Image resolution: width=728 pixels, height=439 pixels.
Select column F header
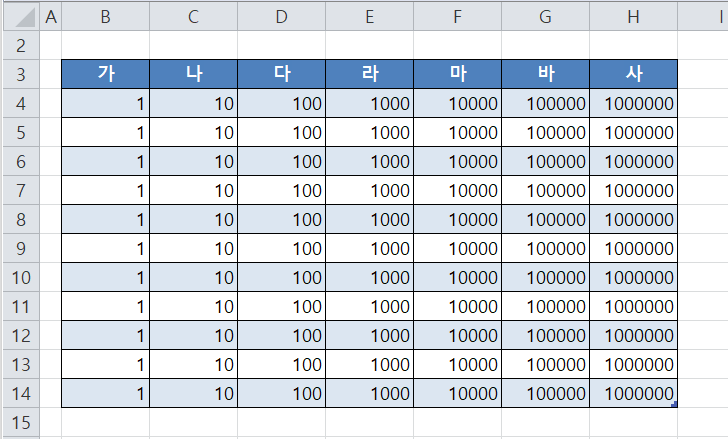click(x=457, y=17)
